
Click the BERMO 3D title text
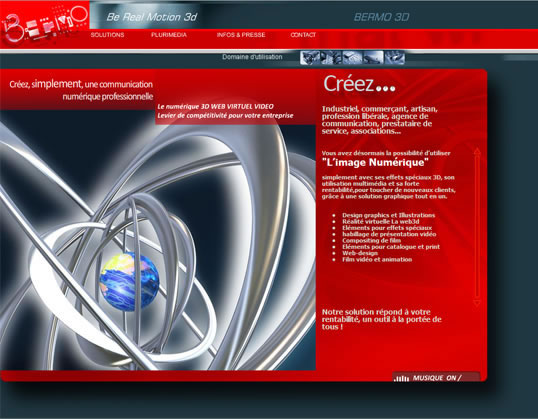pyautogui.click(x=381, y=17)
